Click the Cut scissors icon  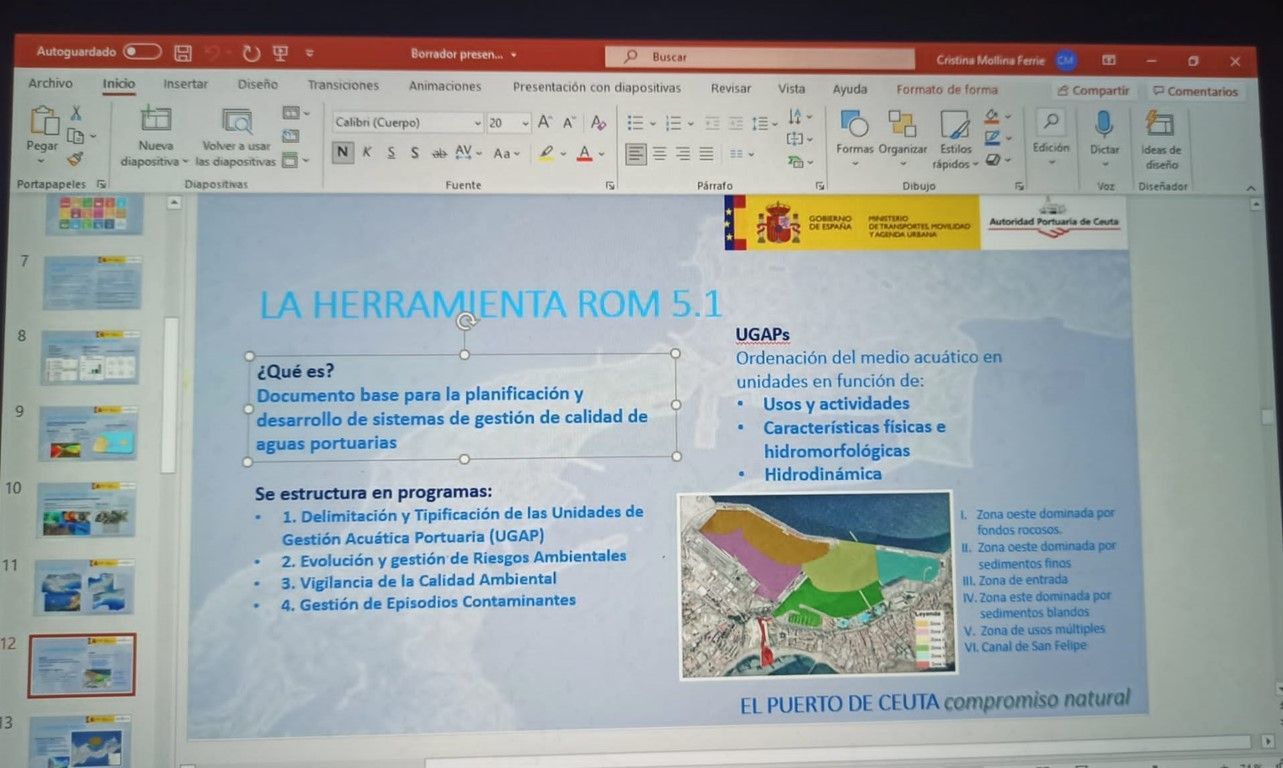(x=76, y=114)
